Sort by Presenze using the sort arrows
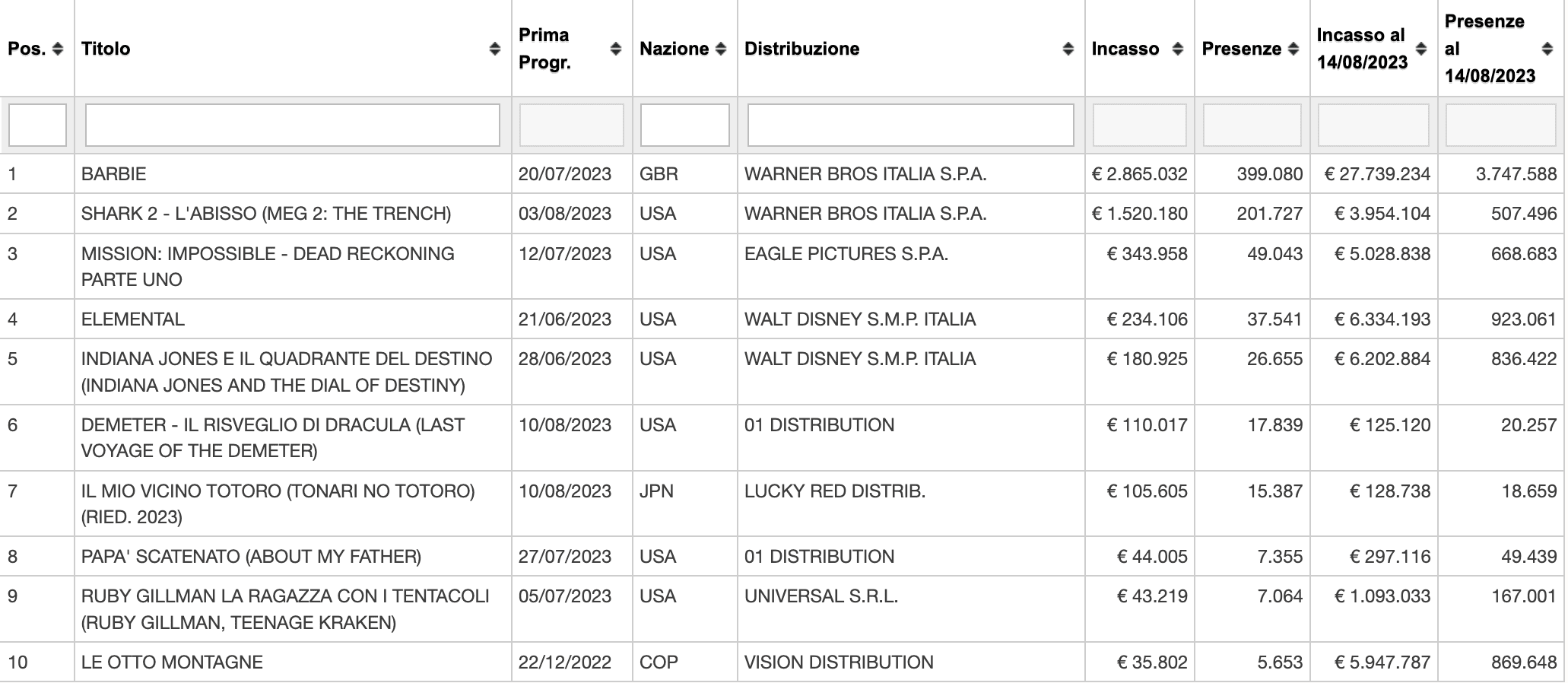This screenshot has height=683, width=1568. (x=1293, y=49)
